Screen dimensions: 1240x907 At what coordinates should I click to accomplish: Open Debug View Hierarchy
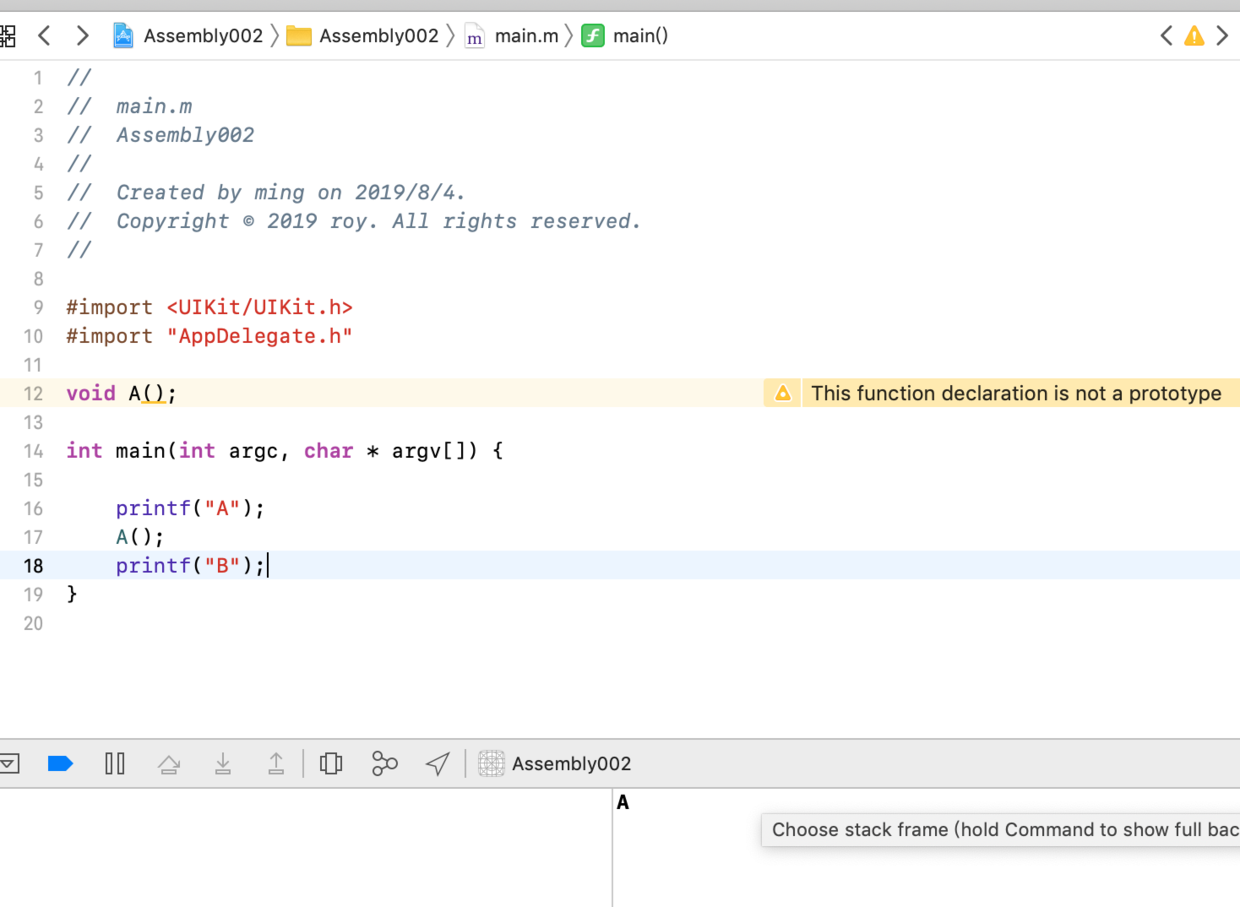[331, 764]
